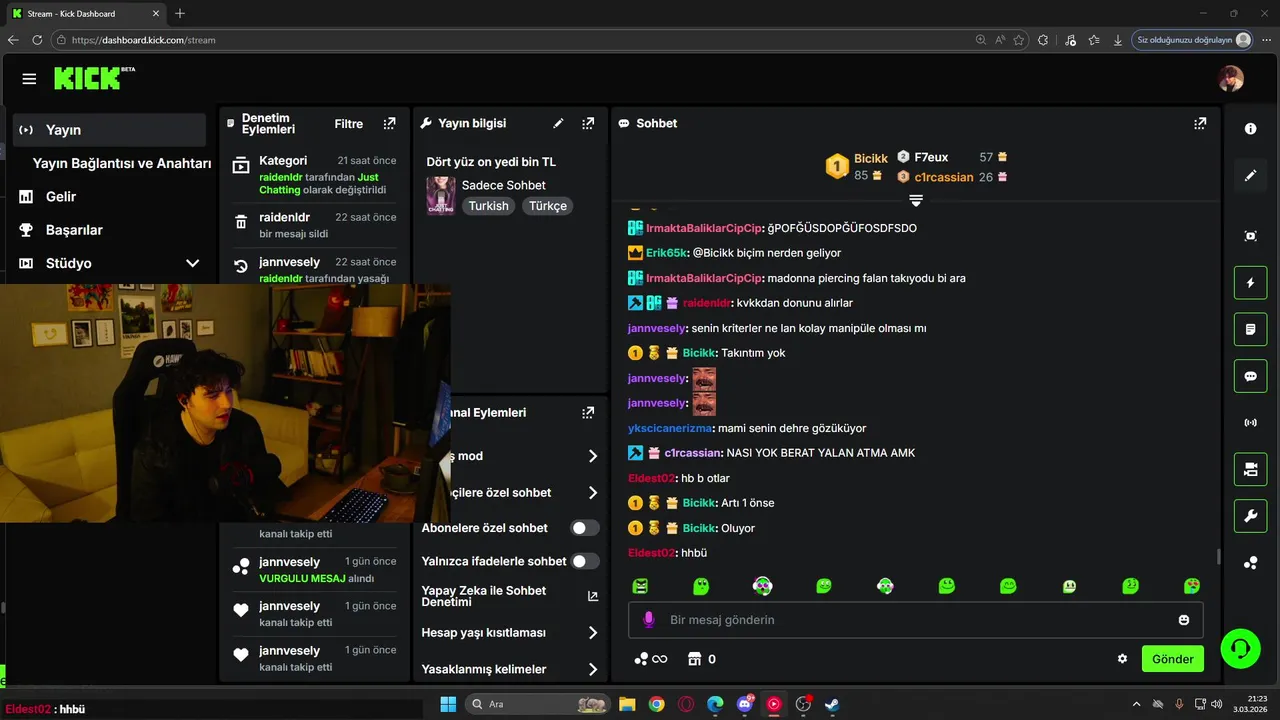Pop out the Kanal Eylemleri panel

(588, 413)
